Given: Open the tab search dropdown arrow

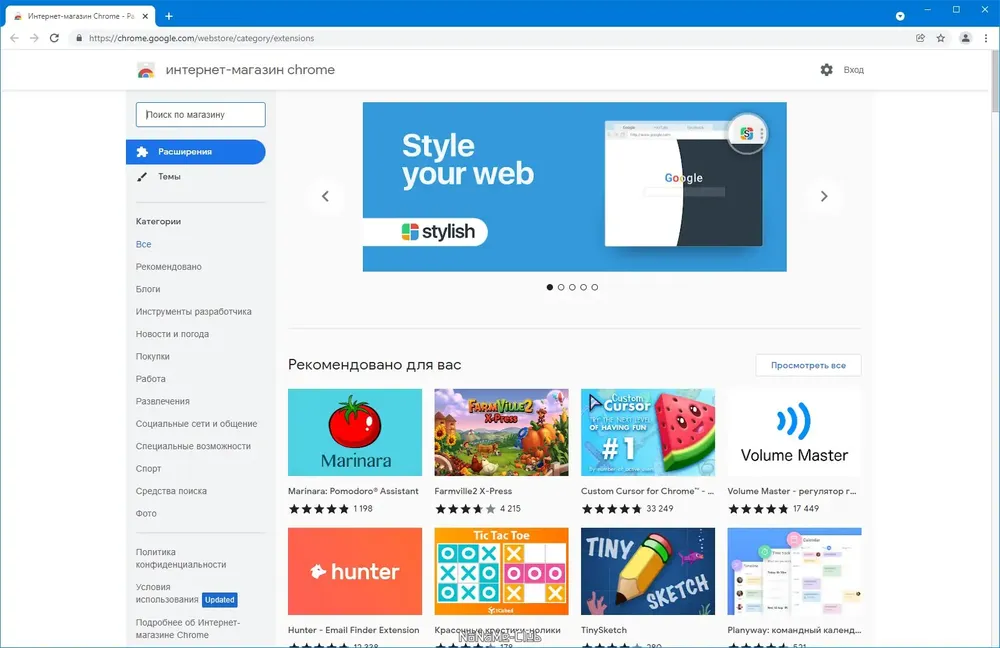Looking at the screenshot, I should (900, 16).
